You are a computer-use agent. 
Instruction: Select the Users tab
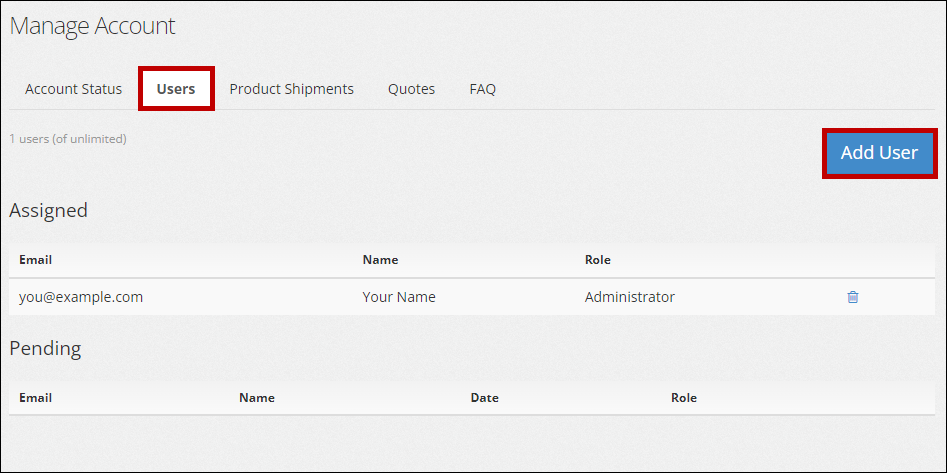(176, 89)
